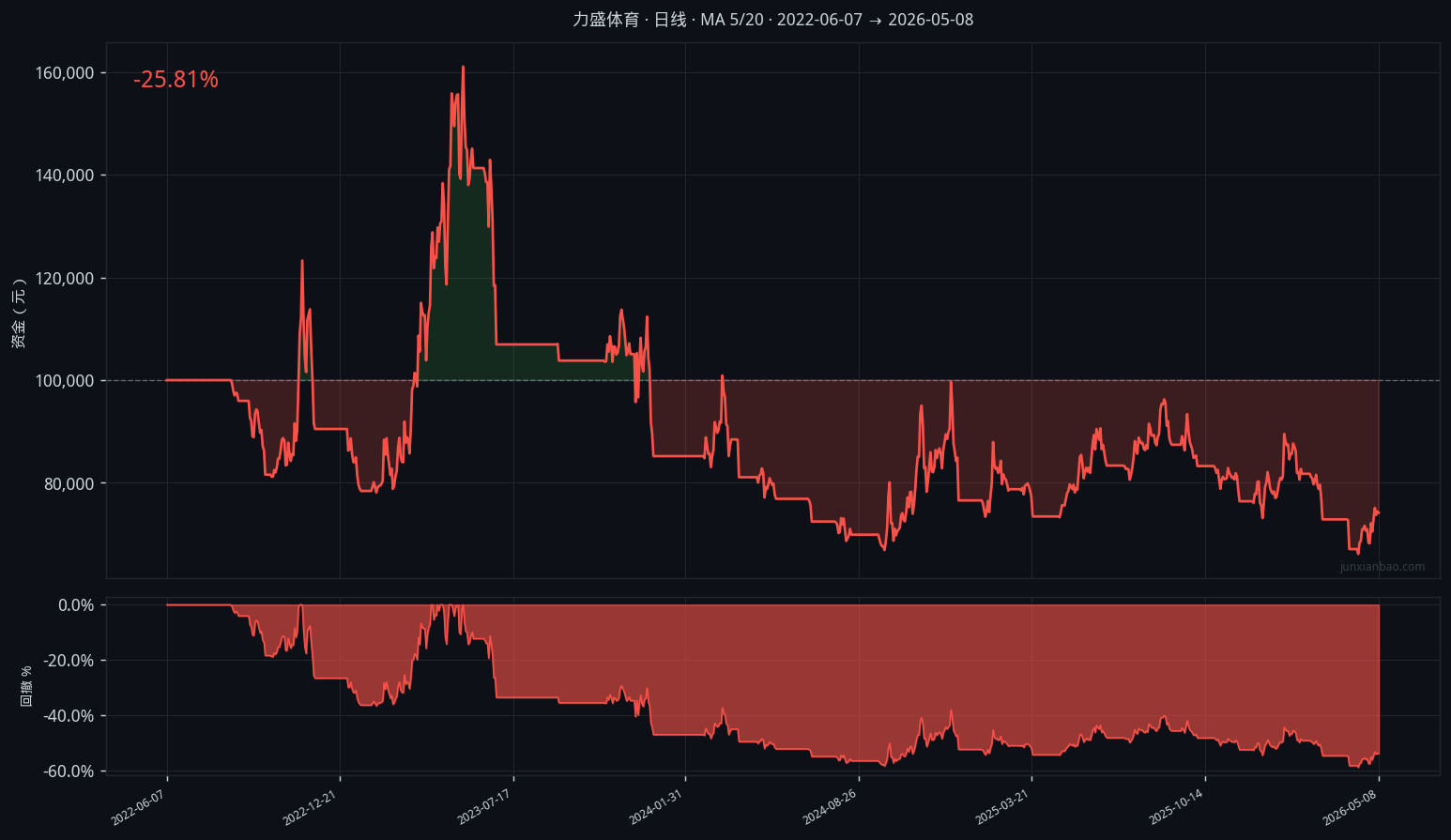Click the 2025-10-14 date label
This screenshot has width=1451, height=840.
1176,807
